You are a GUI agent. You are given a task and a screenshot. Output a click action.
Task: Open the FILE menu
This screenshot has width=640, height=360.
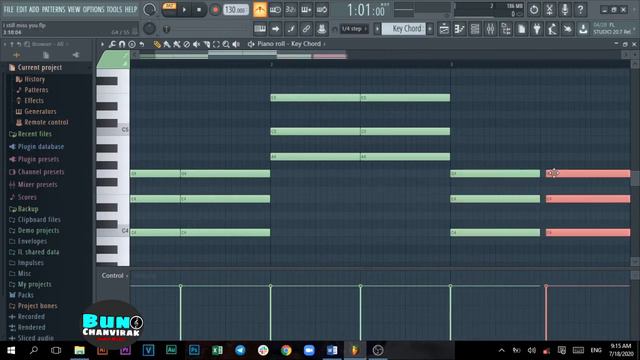click(9, 9)
